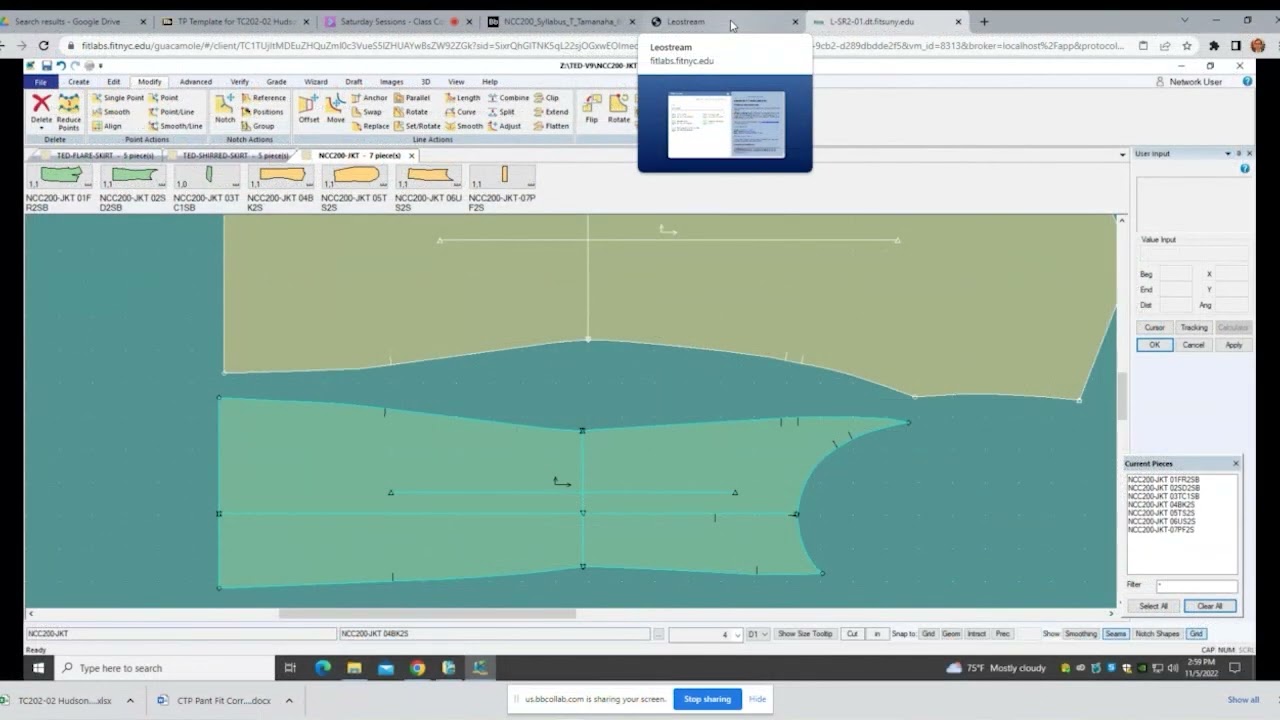Click the Adjust line tool
The image size is (1280, 720).
504,126
